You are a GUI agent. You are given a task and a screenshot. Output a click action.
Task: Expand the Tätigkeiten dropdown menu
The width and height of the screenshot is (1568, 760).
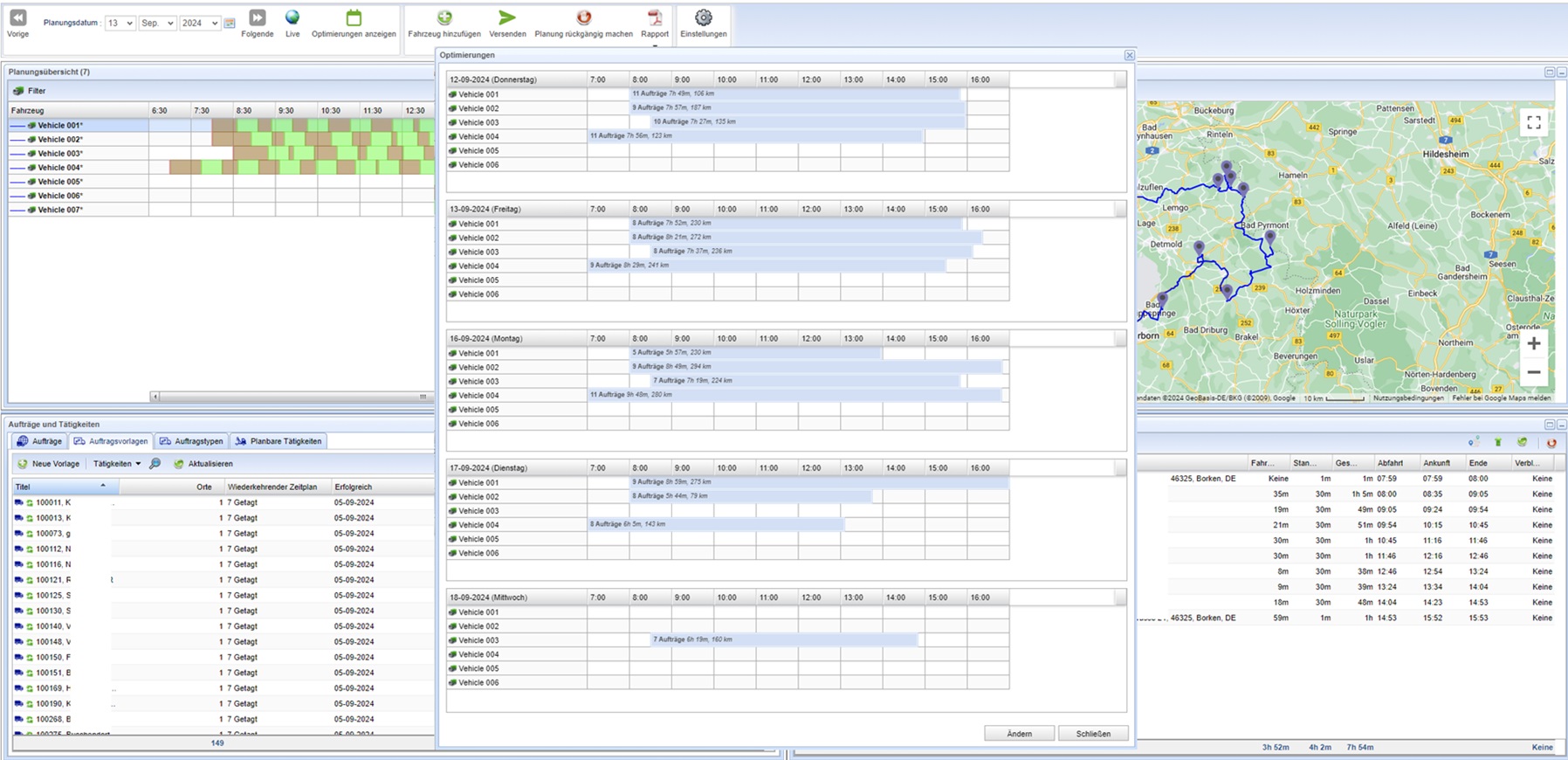coord(117,464)
